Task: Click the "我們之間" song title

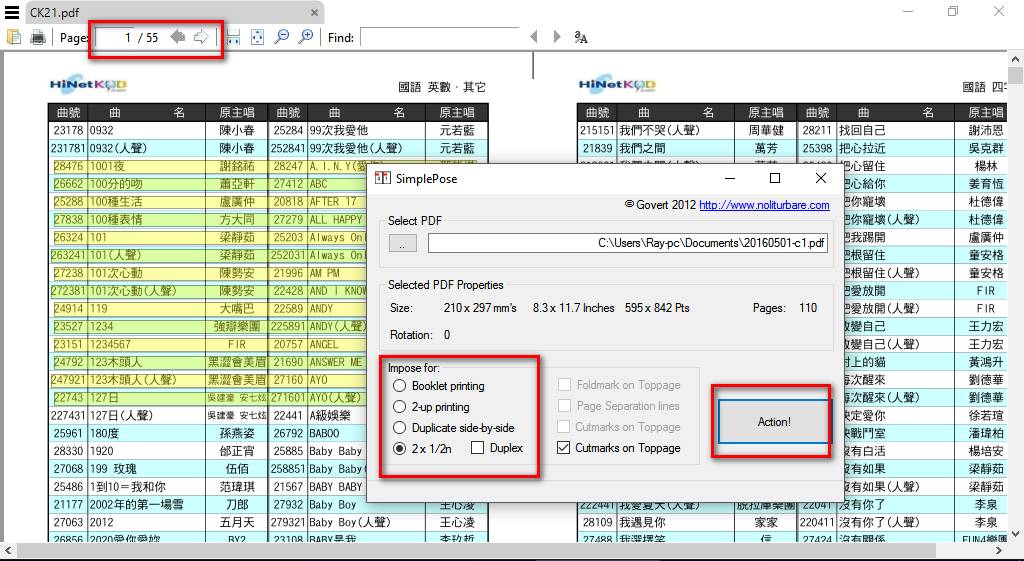Action: pos(642,148)
